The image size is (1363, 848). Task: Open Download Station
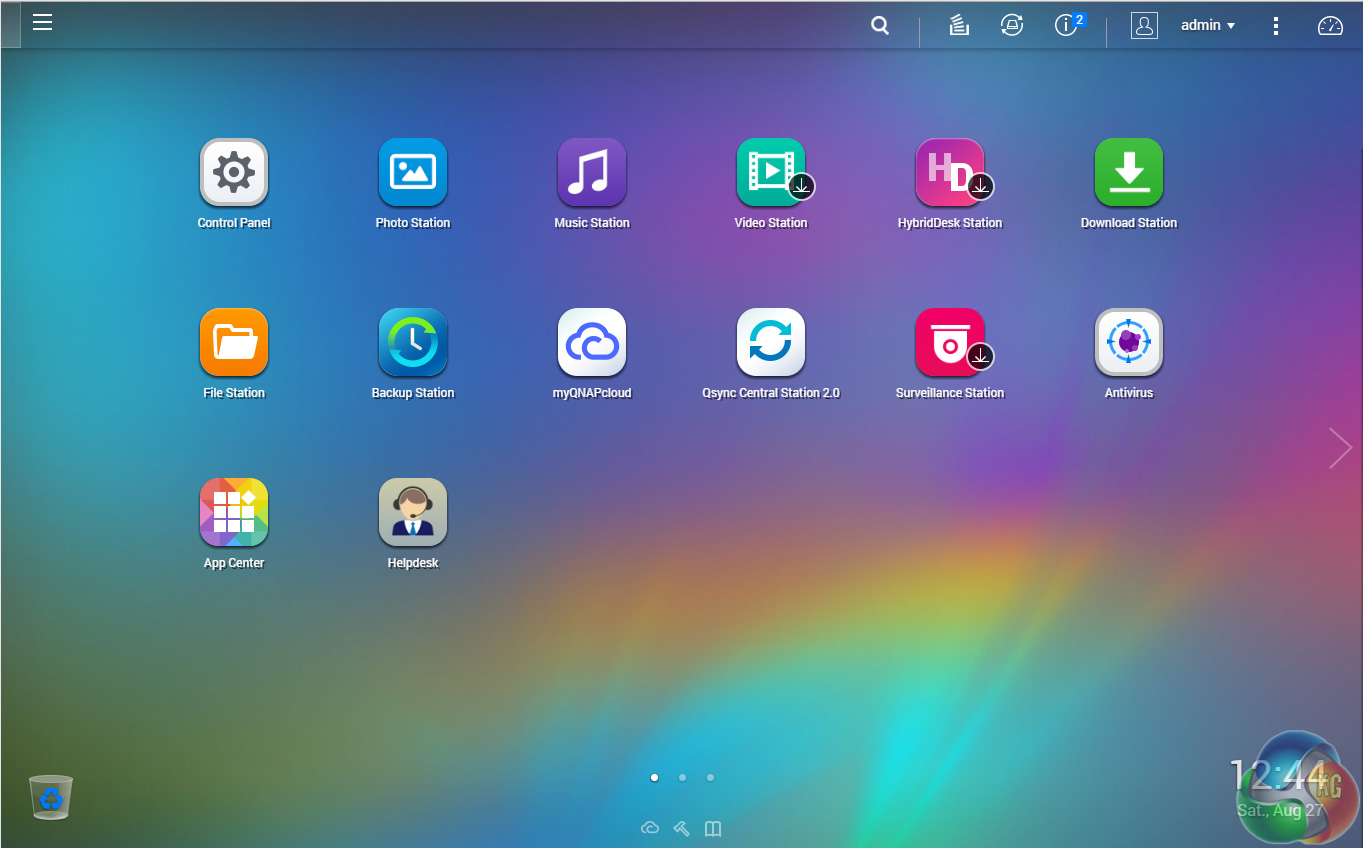click(1128, 173)
